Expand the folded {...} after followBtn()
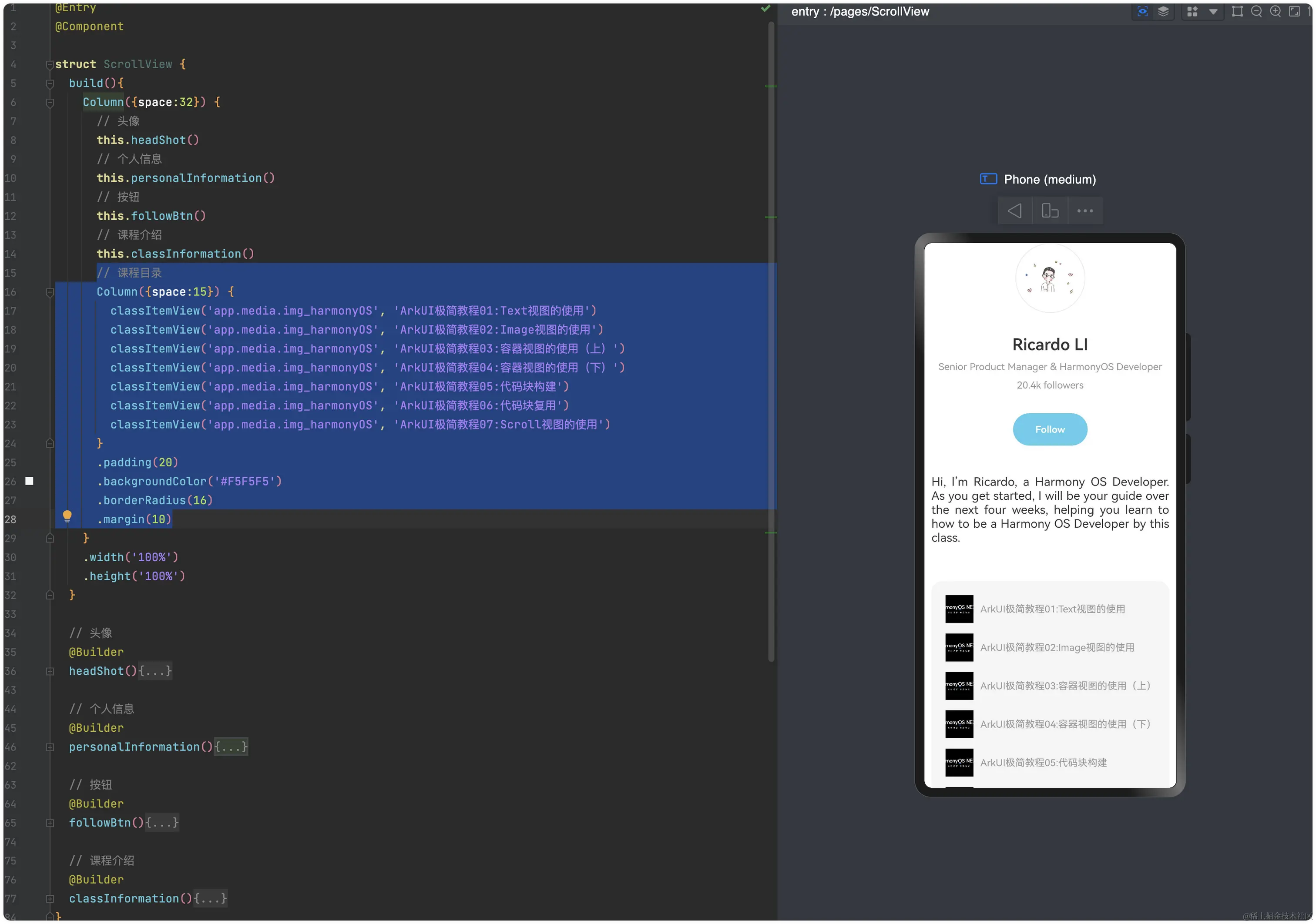The image size is (1316, 924). [x=161, y=823]
